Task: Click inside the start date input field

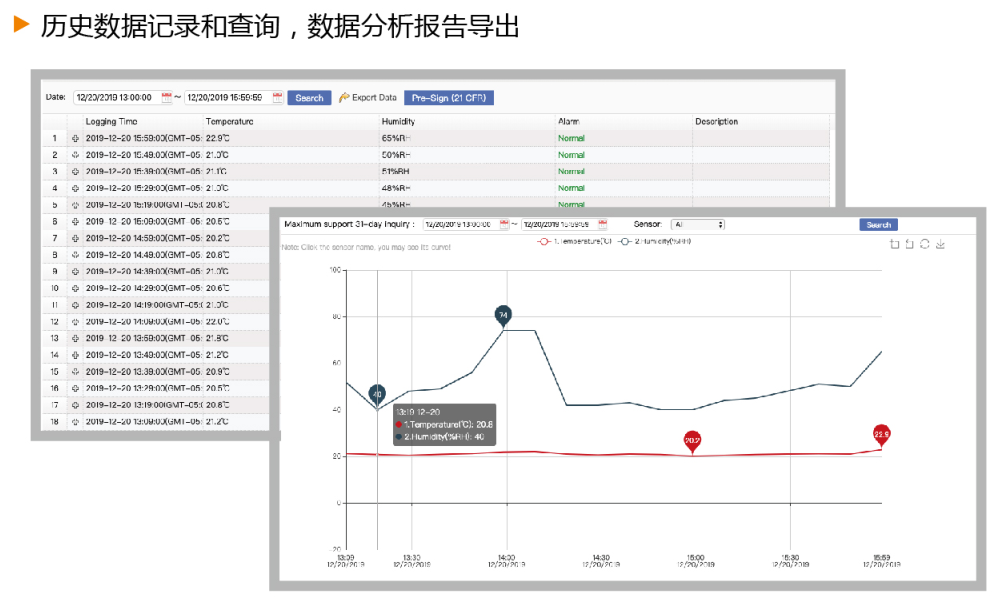Action: 115,96
